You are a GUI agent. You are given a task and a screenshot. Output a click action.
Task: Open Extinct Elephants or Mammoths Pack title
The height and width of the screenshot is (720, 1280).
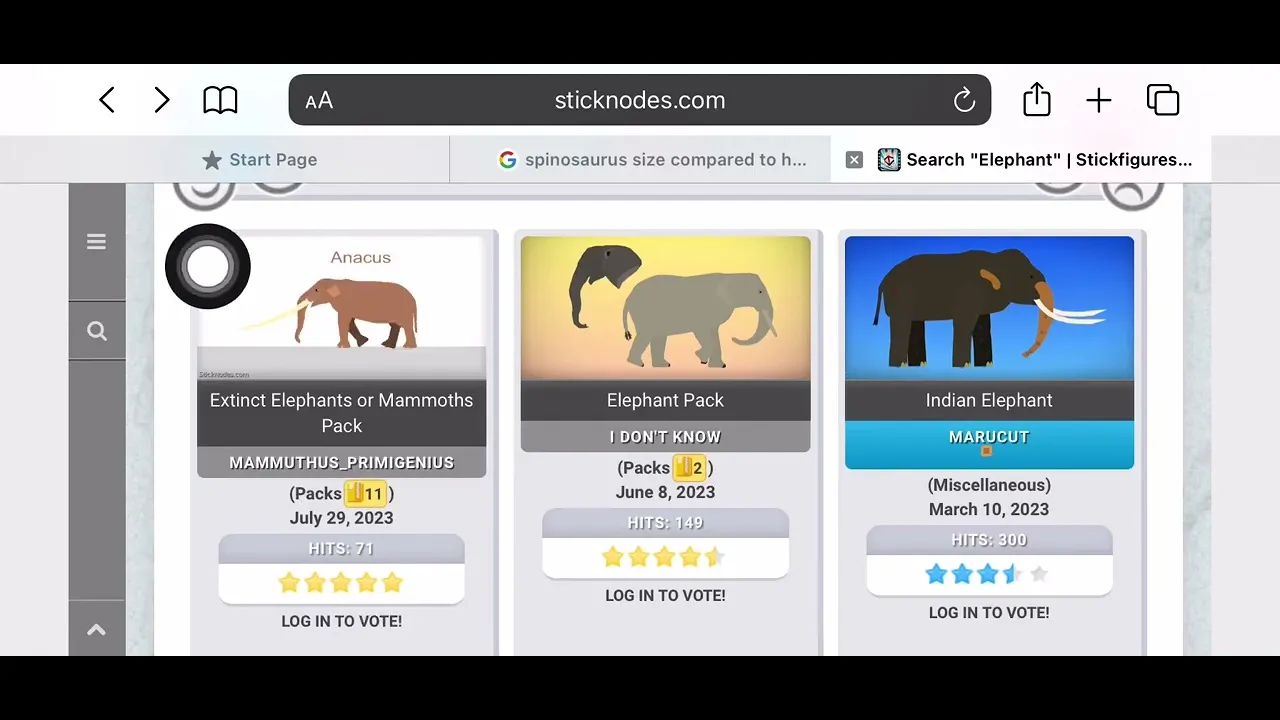pyautogui.click(x=342, y=413)
